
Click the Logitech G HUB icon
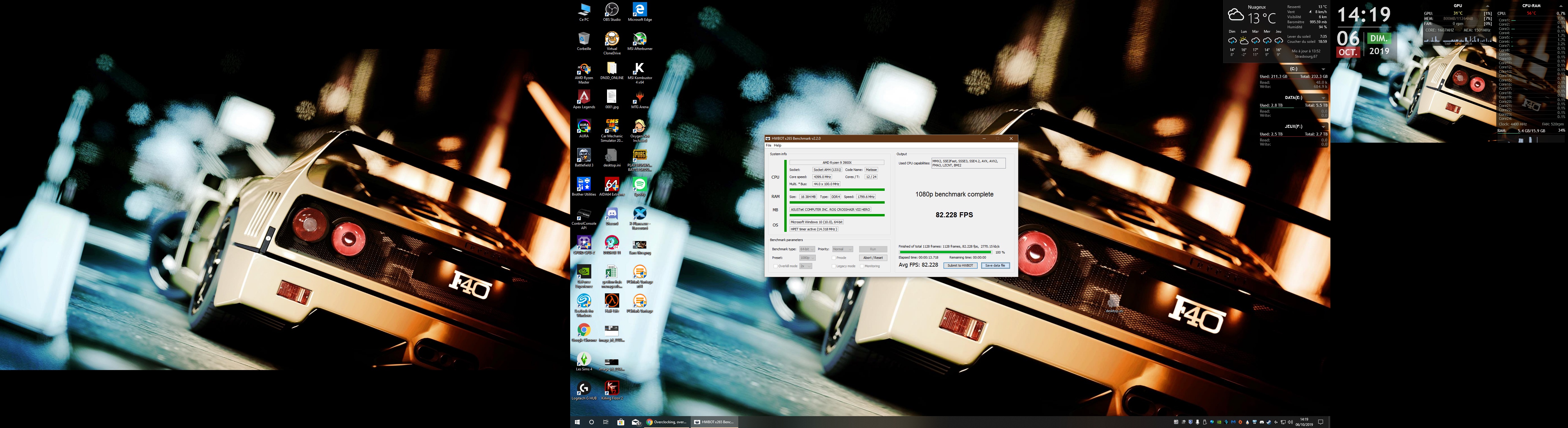tap(584, 391)
